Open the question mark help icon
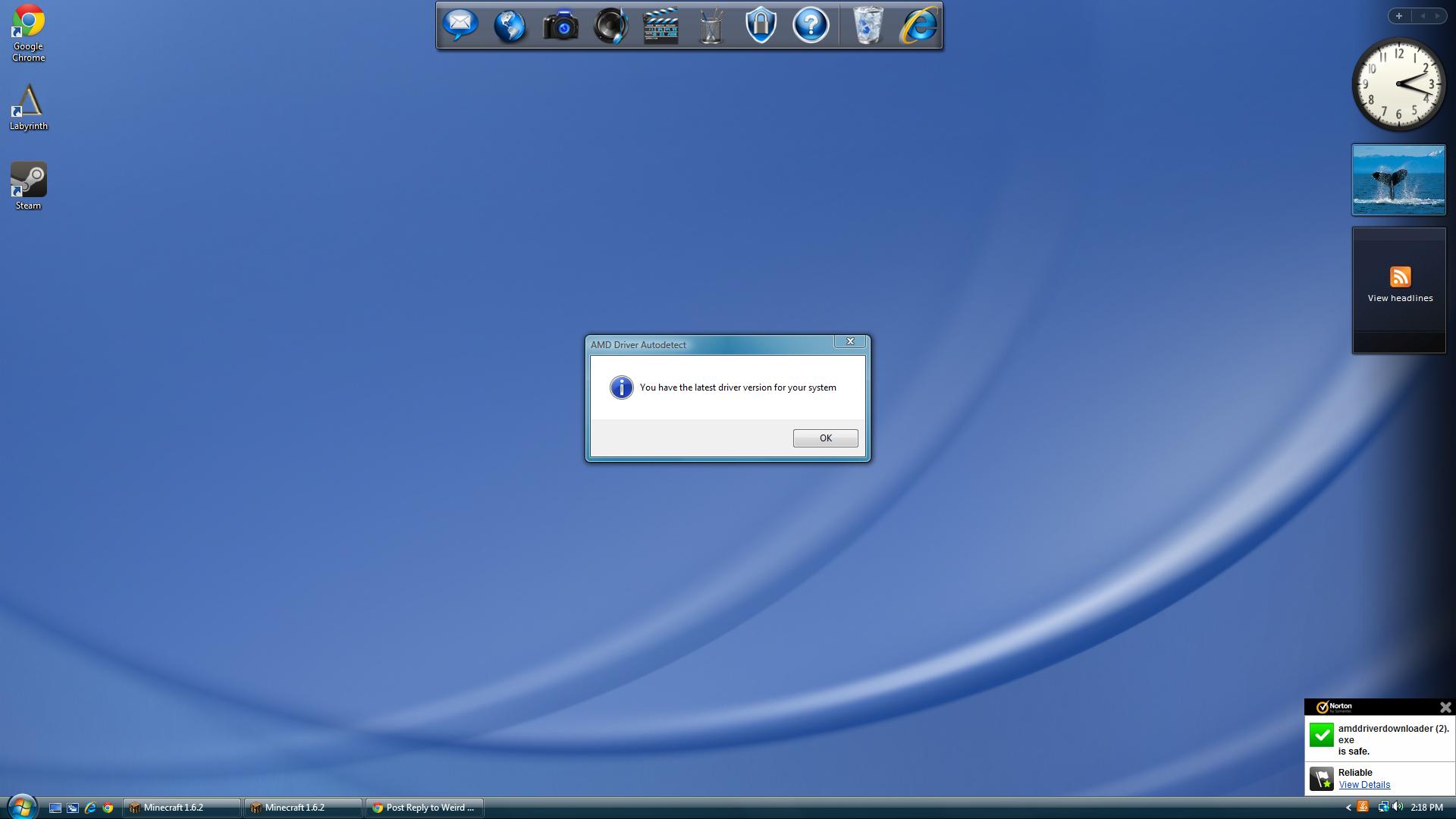1456x819 pixels. click(811, 26)
